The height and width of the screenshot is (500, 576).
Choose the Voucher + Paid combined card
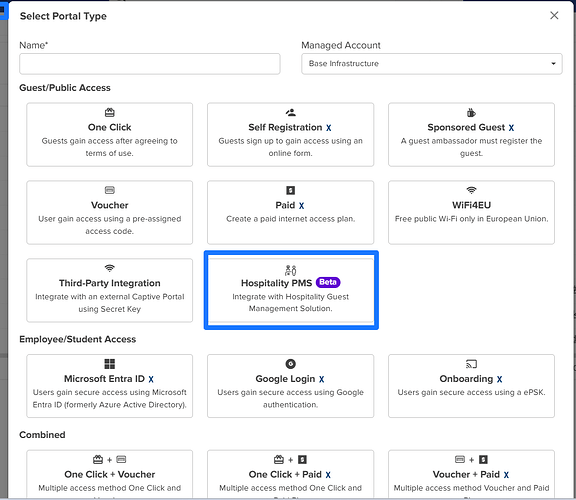[x=471, y=474]
